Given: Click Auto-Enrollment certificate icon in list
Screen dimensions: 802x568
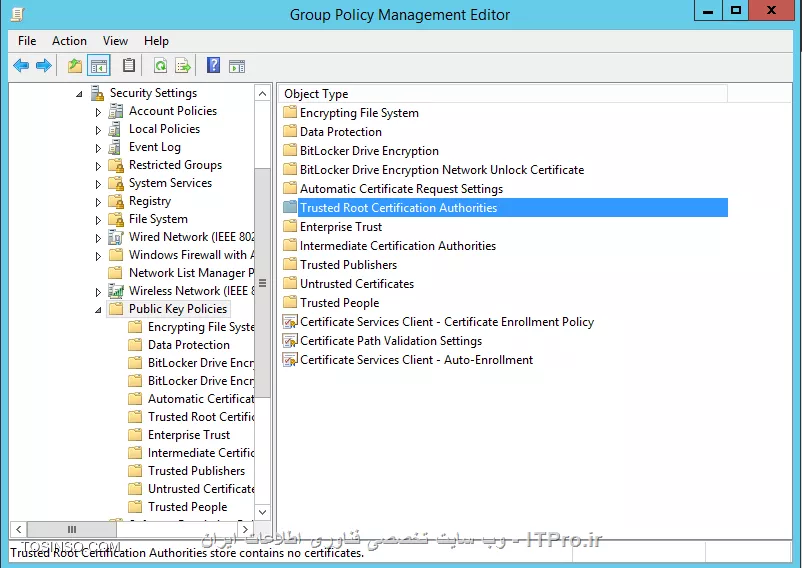Looking at the screenshot, I should 290,360.
